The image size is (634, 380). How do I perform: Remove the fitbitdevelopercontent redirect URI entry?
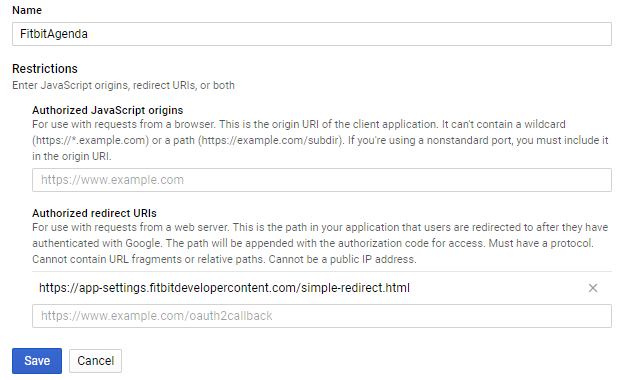tap(592, 288)
